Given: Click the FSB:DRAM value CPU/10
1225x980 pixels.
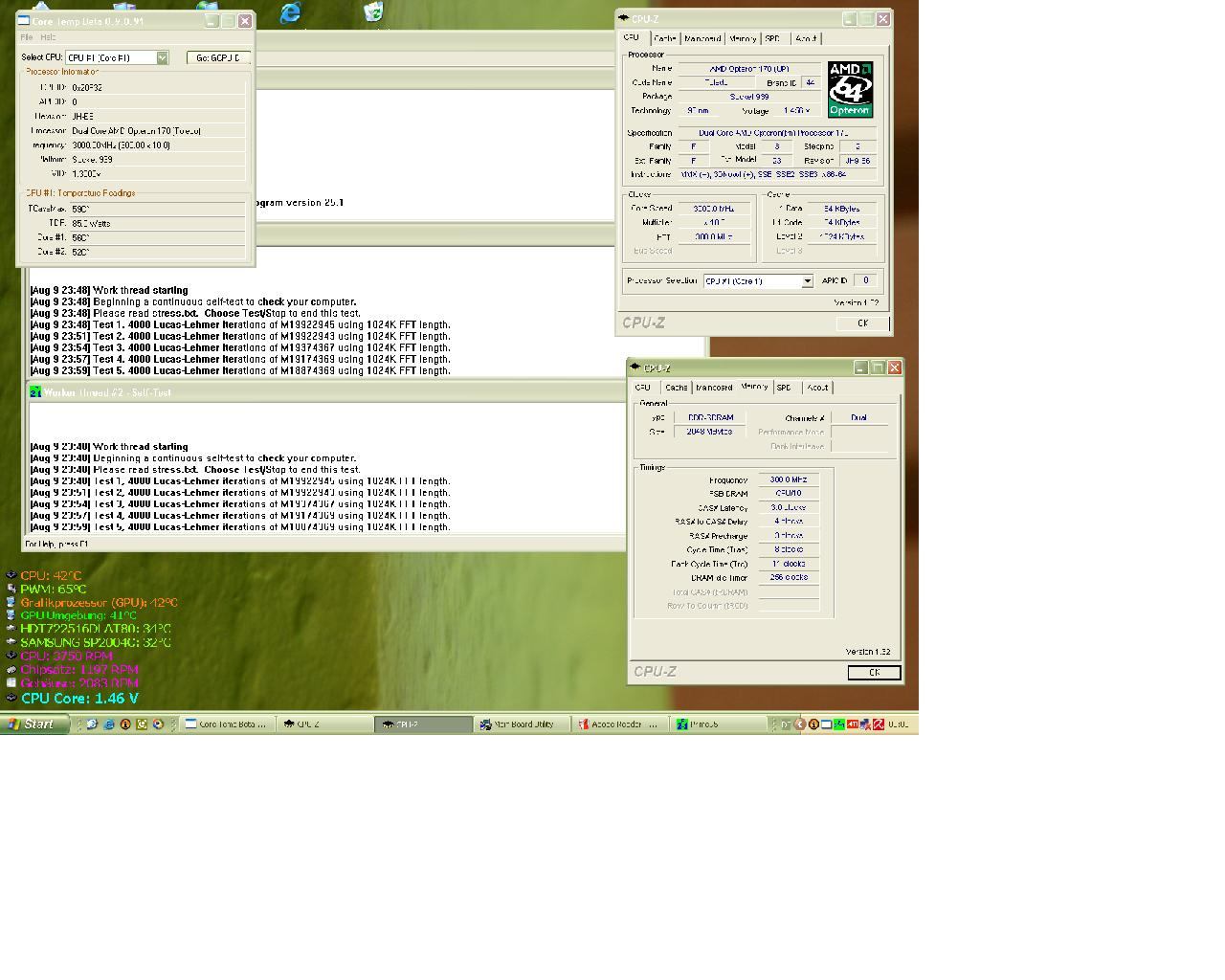Looking at the screenshot, I should click(789, 494).
